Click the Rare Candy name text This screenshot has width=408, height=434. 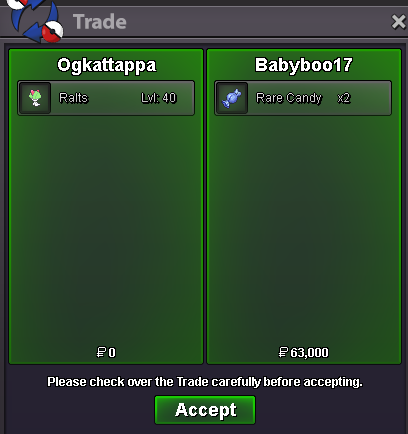(x=289, y=98)
